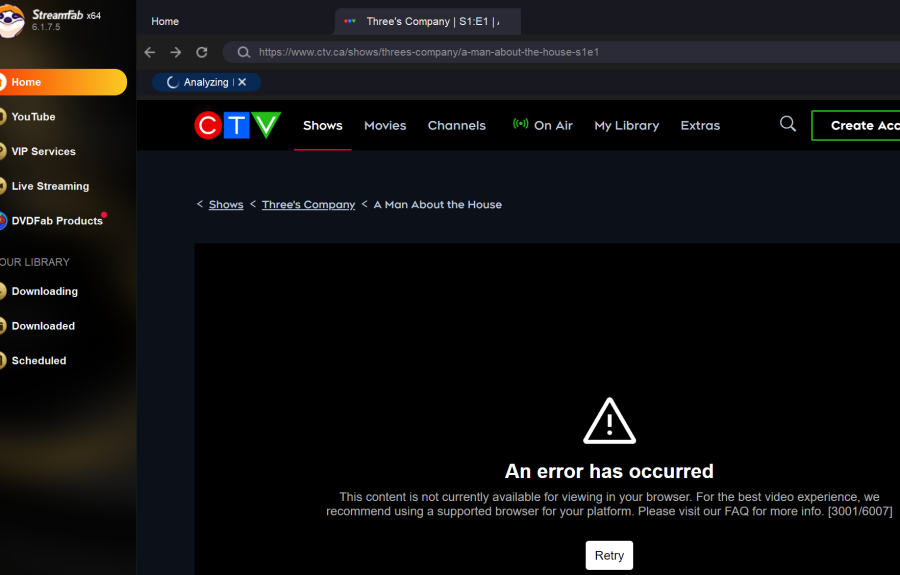The height and width of the screenshot is (575, 900).
Task: Click the CTV logo
Action: point(238,125)
